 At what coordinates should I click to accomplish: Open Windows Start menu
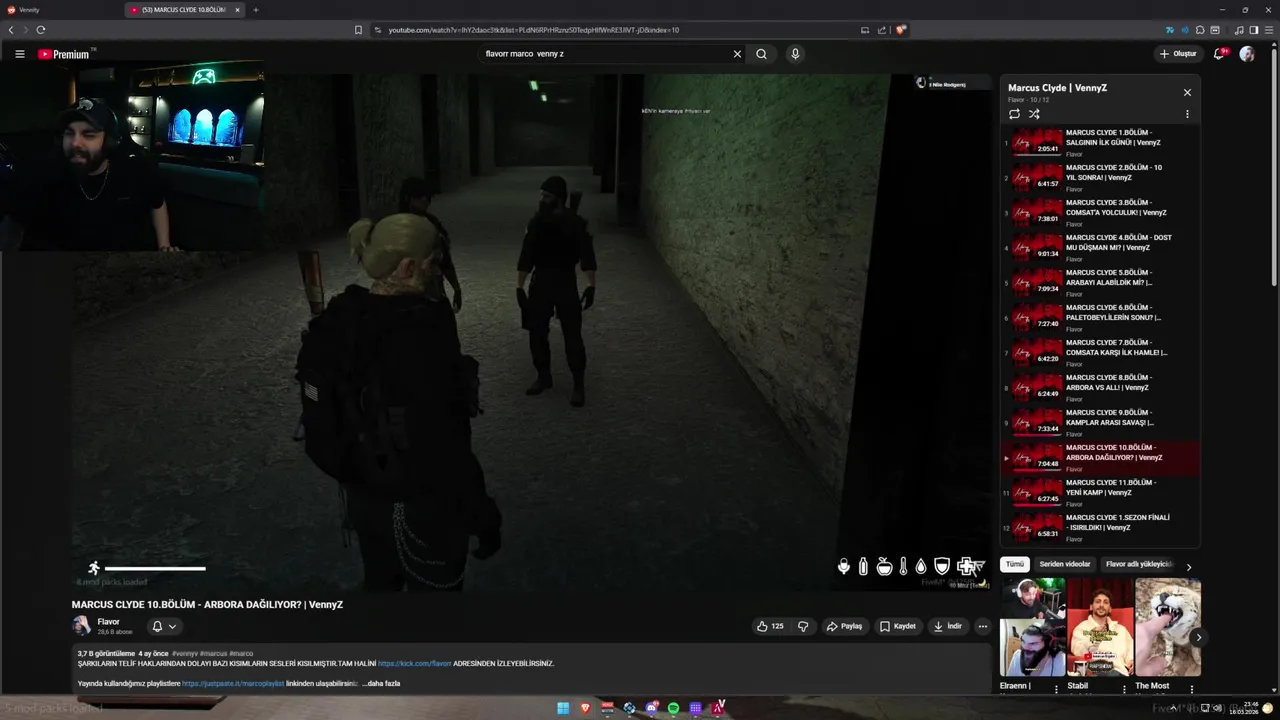(565, 708)
